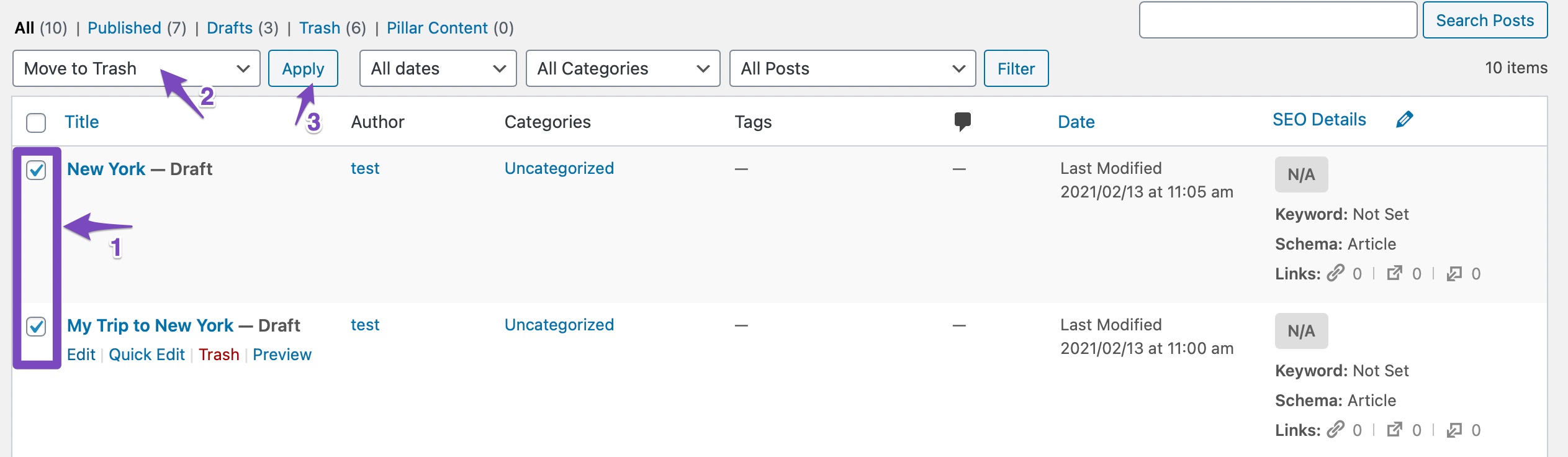Click the N/A SEO score badge for New York

click(1301, 174)
